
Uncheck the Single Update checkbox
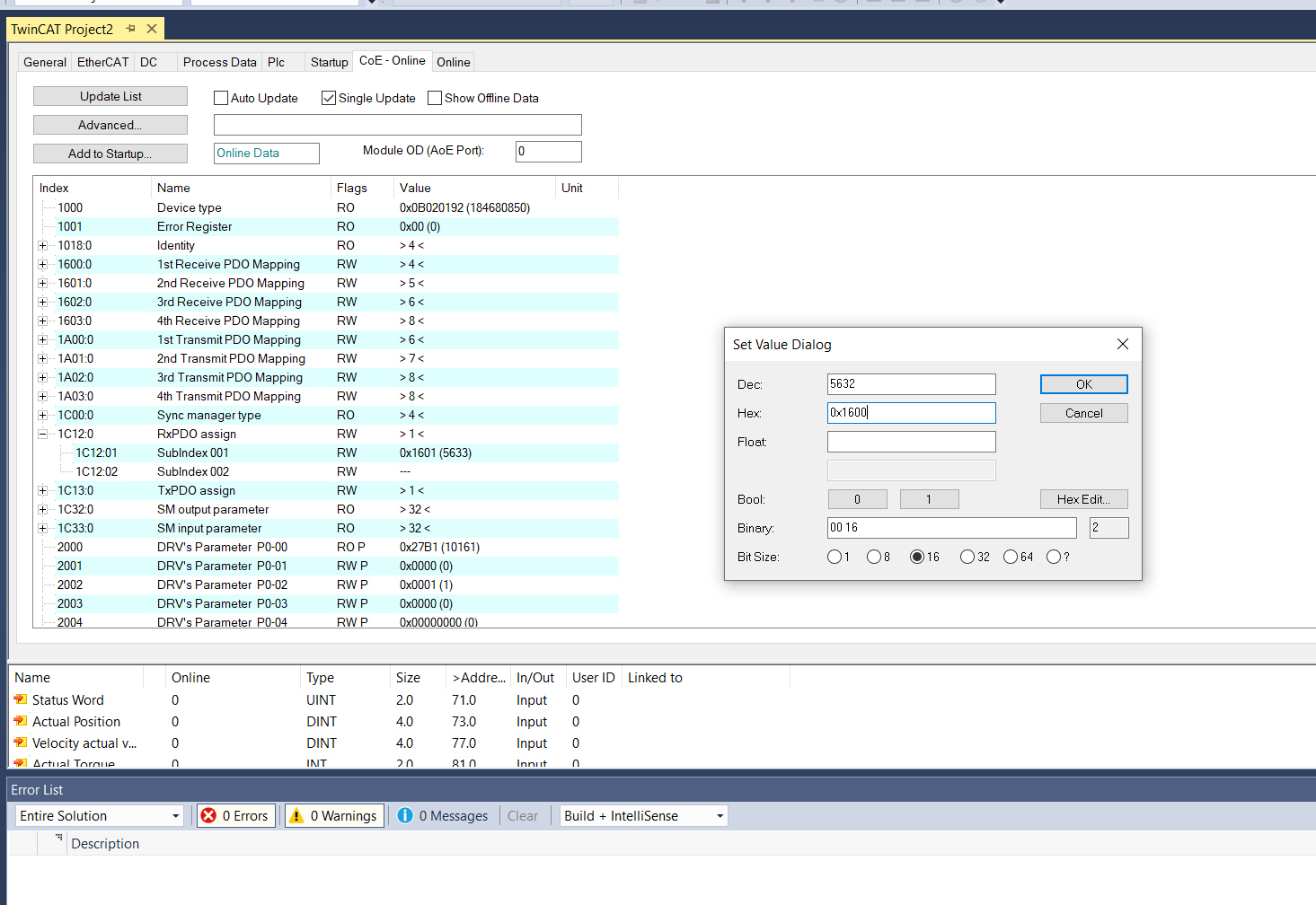point(329,98)
